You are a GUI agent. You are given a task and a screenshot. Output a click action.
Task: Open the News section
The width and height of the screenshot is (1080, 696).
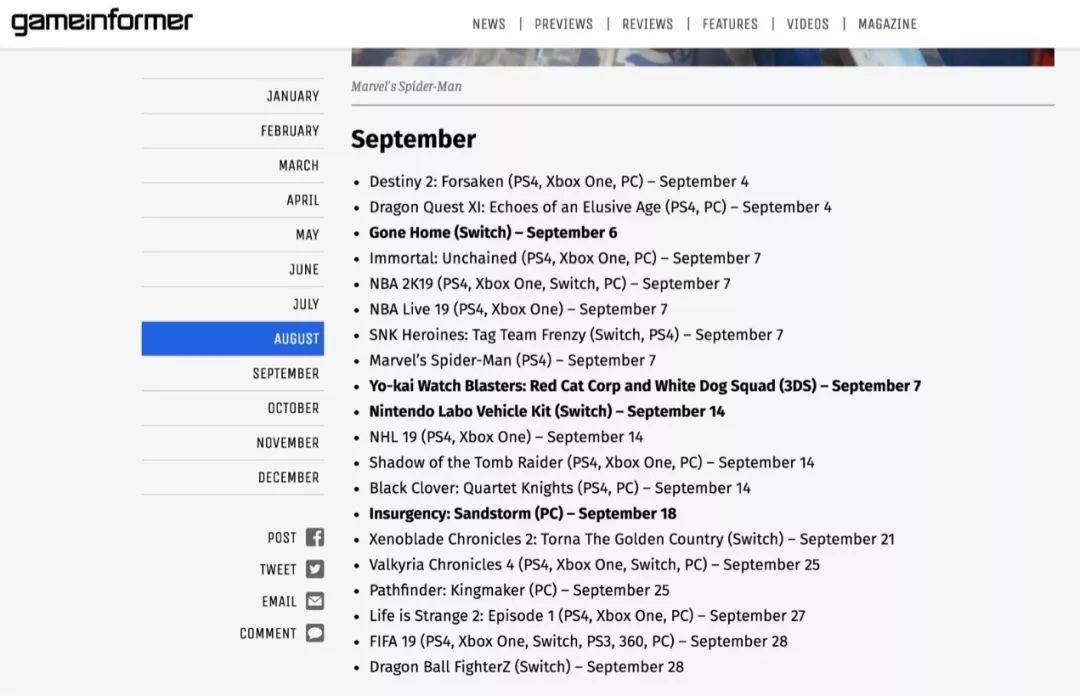[488, 24]
